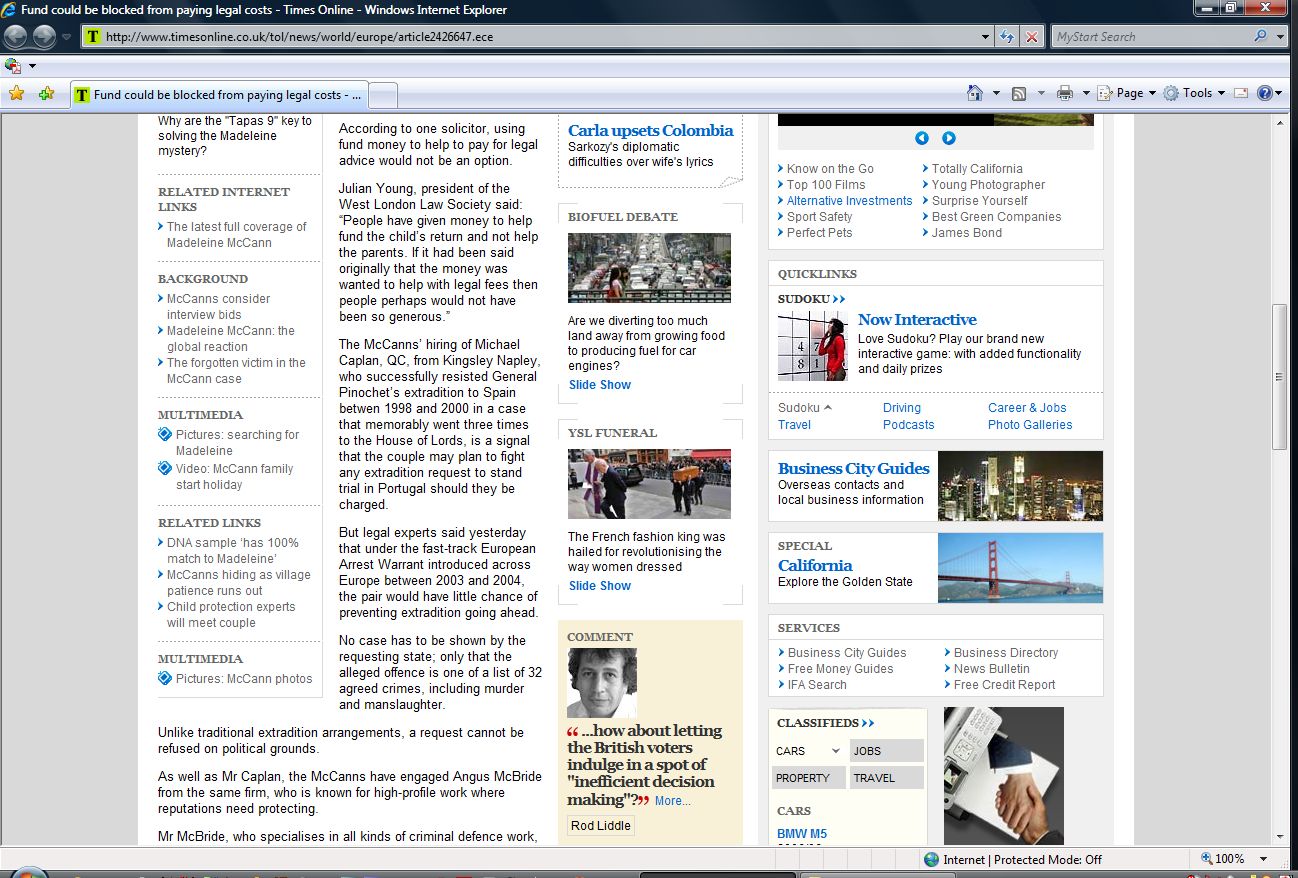This screenshot has height=878, width=1298.
Task: Click the Refresh page icon
Action: coord(1008,37)
